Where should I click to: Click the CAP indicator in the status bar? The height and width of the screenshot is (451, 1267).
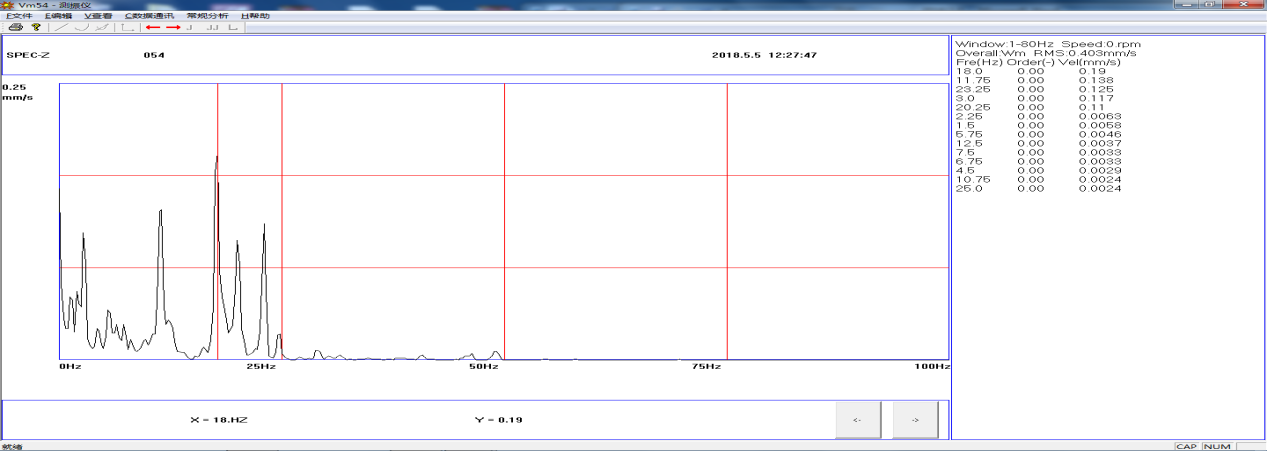[1187, 446]
